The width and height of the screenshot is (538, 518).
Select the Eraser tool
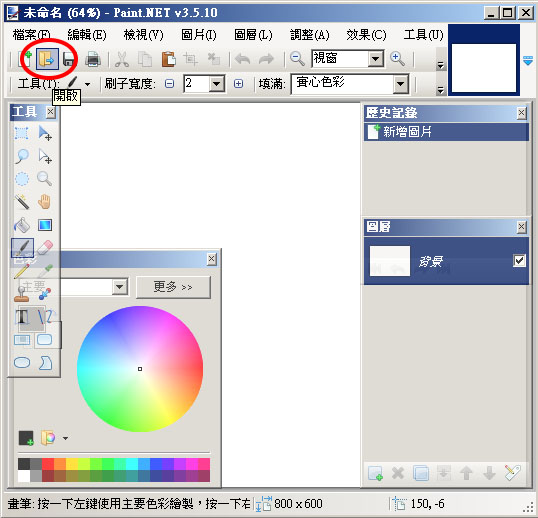[x=45, y=247]
